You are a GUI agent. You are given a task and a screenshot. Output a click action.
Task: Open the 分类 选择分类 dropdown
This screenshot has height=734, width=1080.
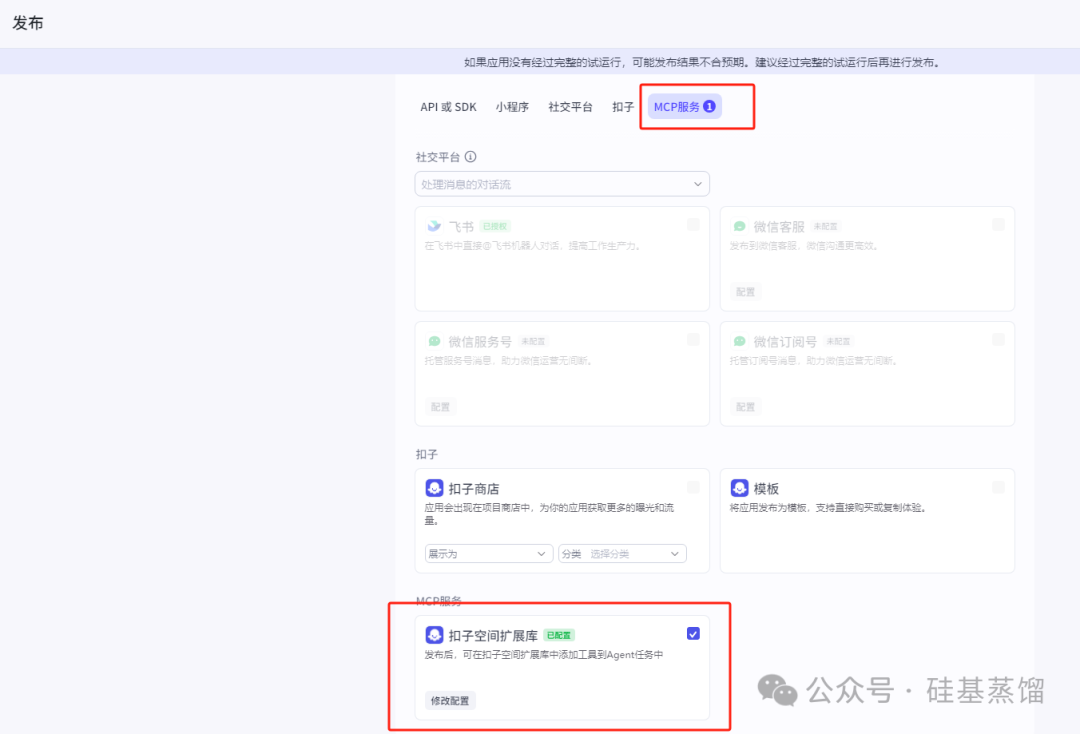pos(622,554)
